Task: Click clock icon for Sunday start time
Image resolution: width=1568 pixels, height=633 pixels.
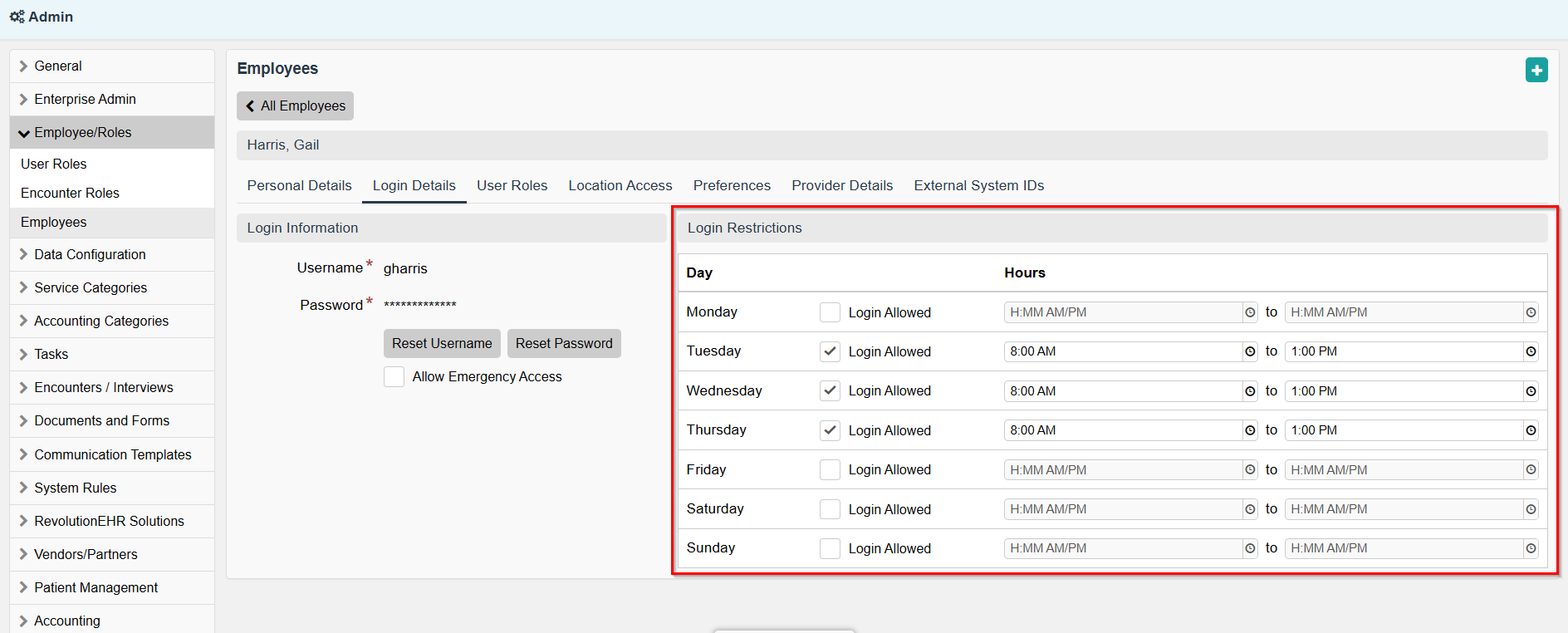Action: (x=1249, y=548)
